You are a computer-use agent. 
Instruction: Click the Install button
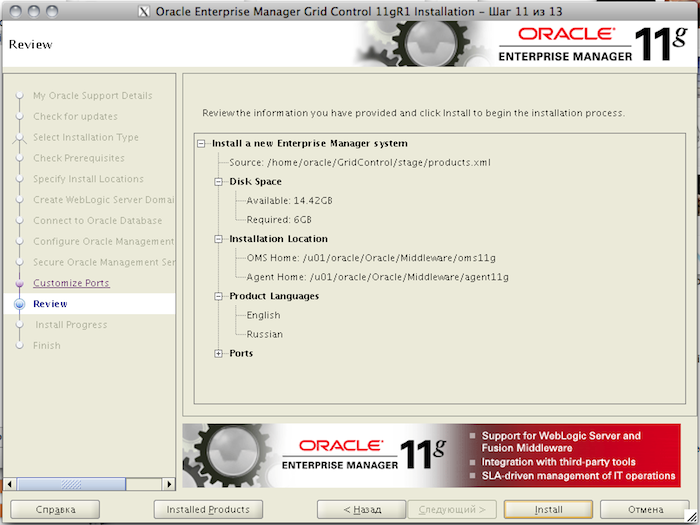coord(548,509)
